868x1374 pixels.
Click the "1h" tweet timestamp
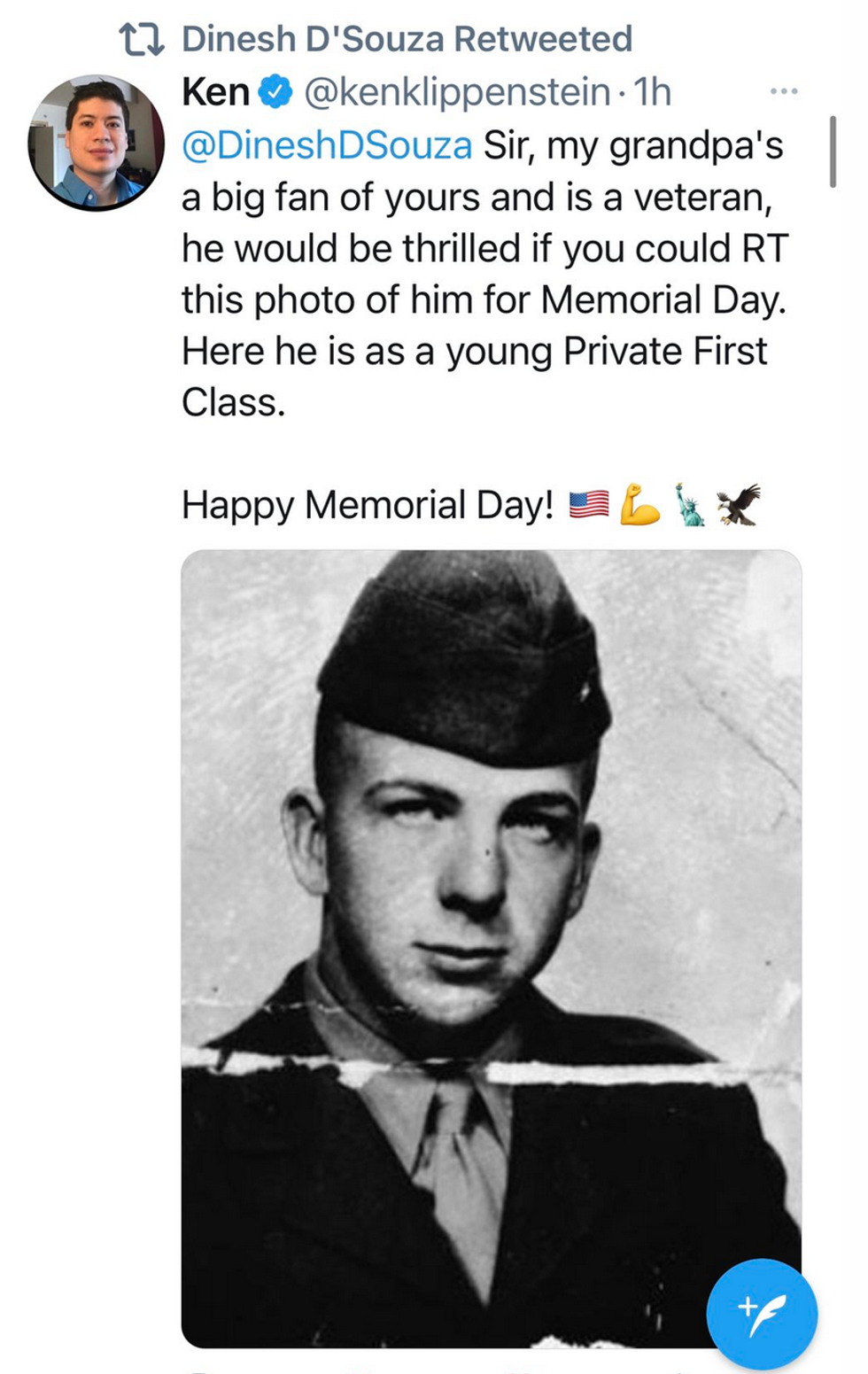click(654, 92)
